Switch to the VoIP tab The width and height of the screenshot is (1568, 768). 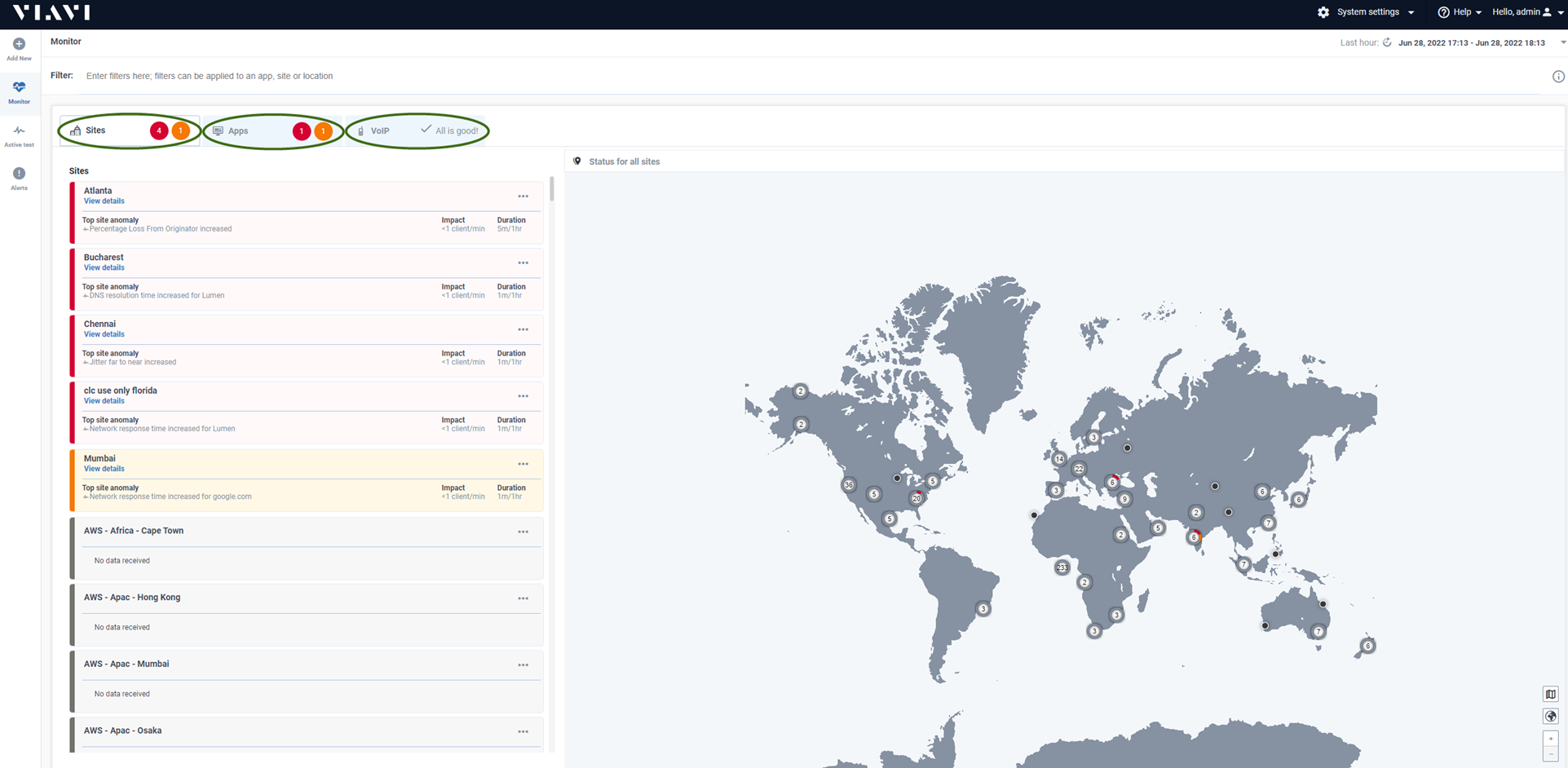tap(380, 130)
